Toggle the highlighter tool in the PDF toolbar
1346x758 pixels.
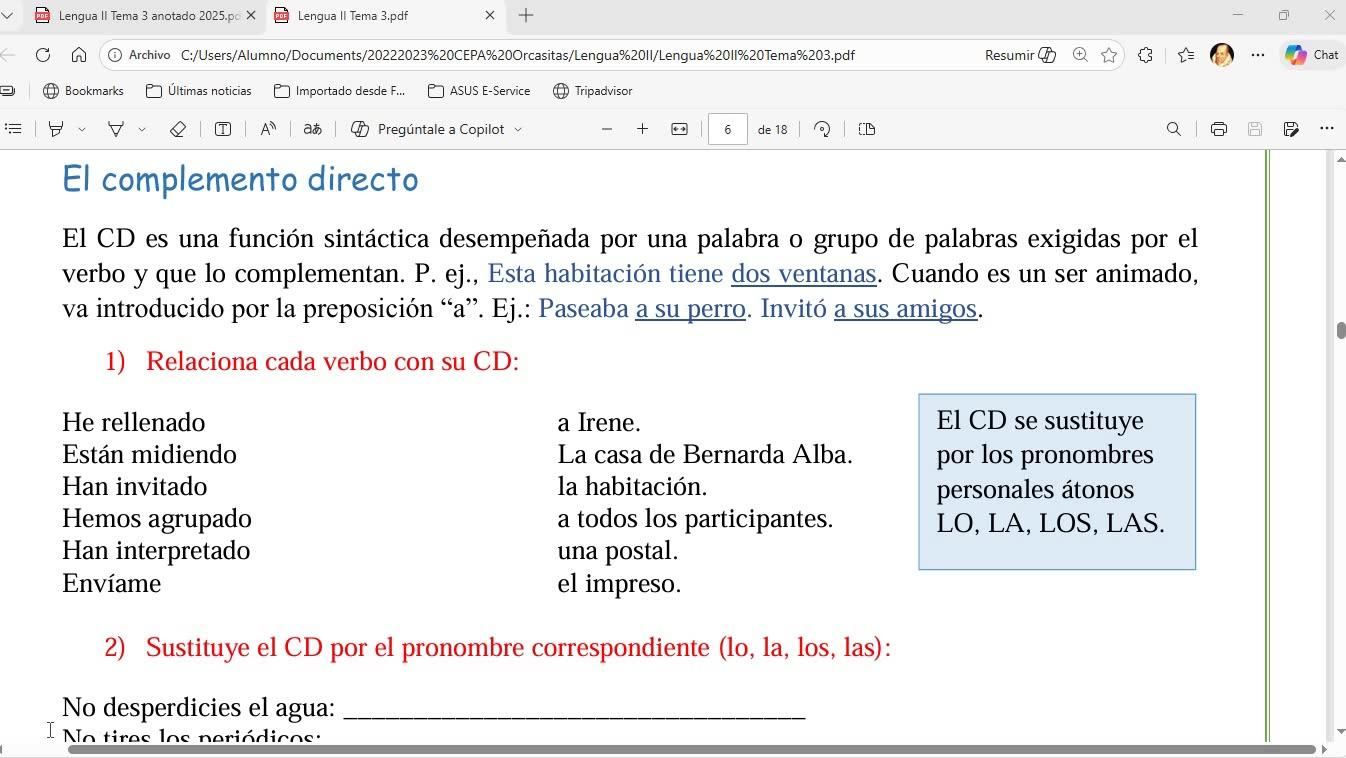tap(57, 129)
